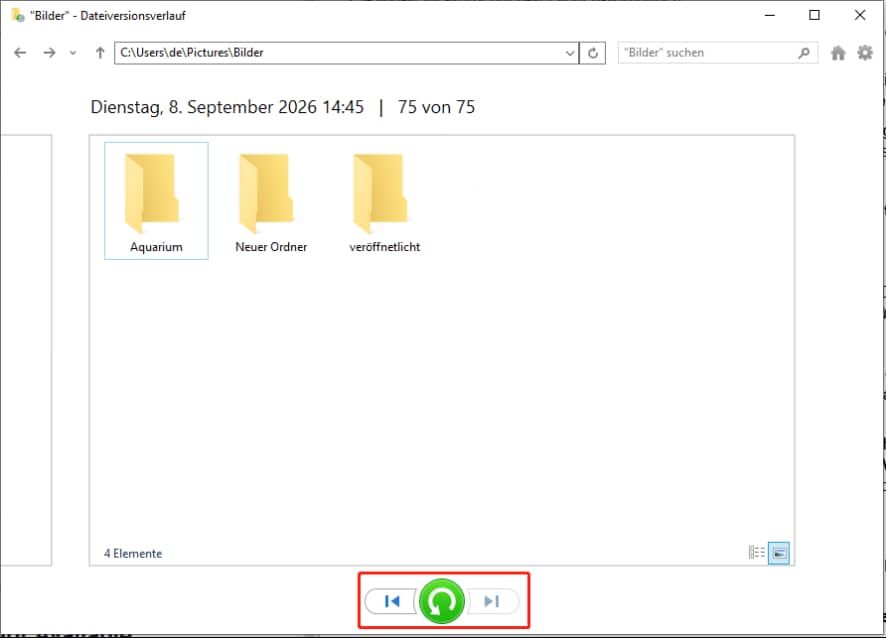
Task: Select the Aquarium folder
Action: point(157,201)
